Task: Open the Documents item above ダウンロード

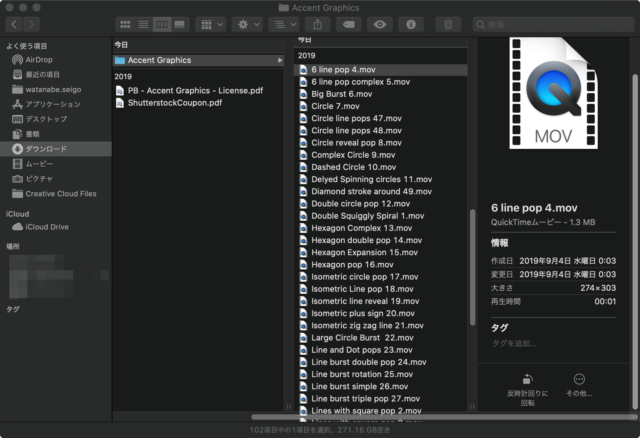Action: [x=56, y=134]
